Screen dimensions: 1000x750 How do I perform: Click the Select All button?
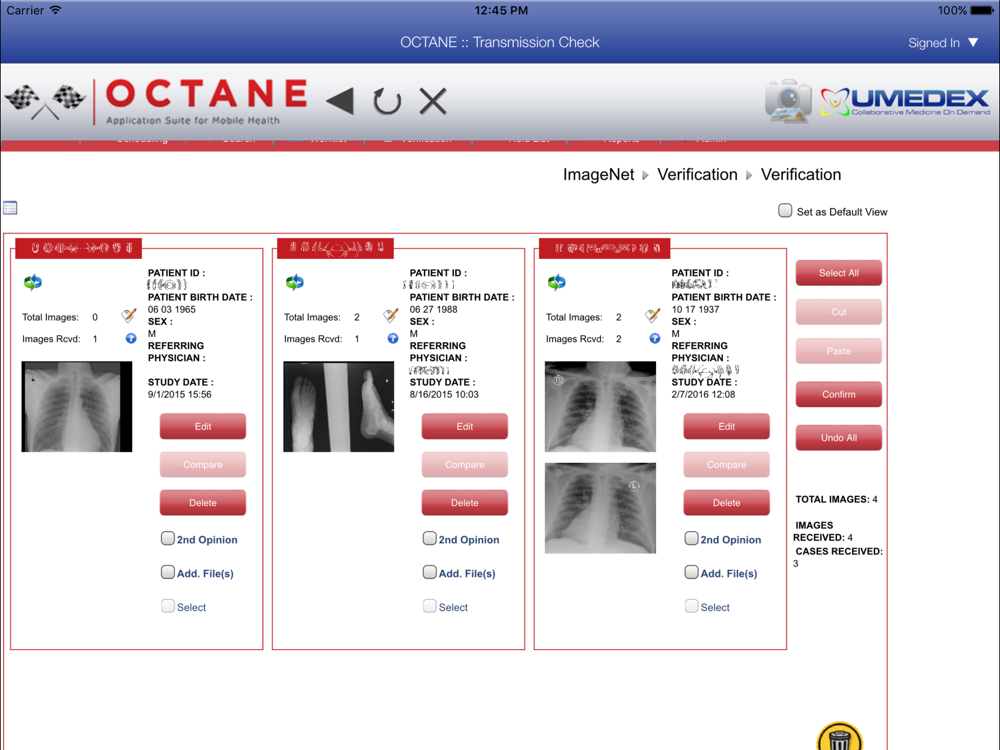pos(839,273)
